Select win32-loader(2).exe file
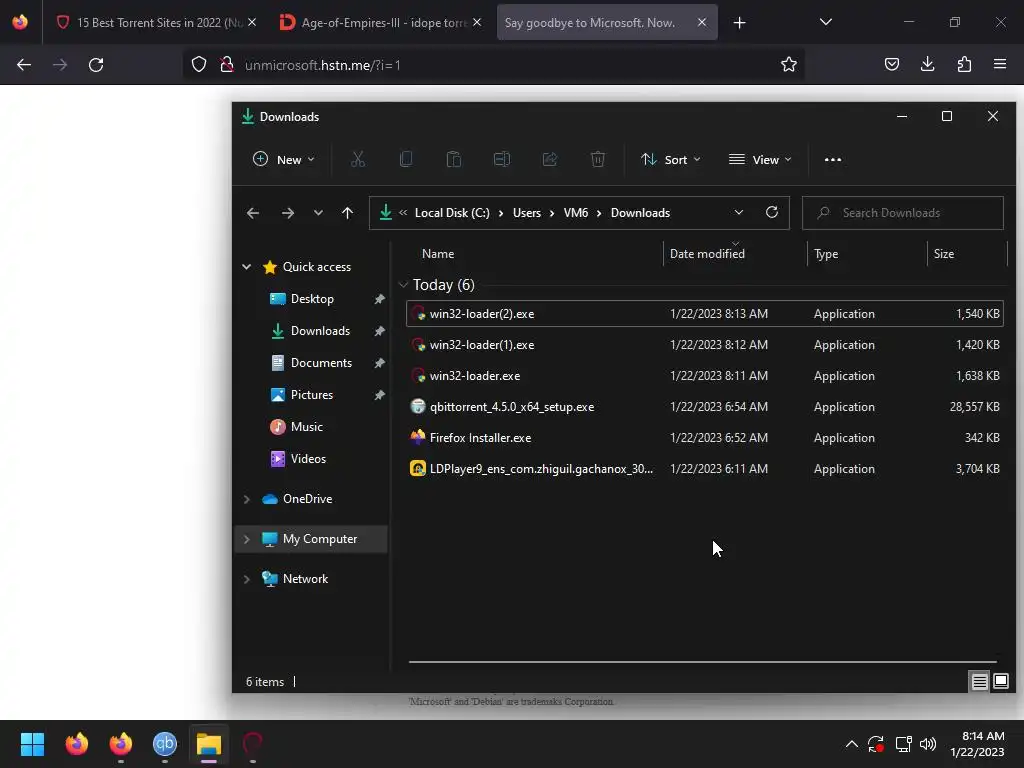This screenshot has width=1024, height=768. tap(705, 313)
